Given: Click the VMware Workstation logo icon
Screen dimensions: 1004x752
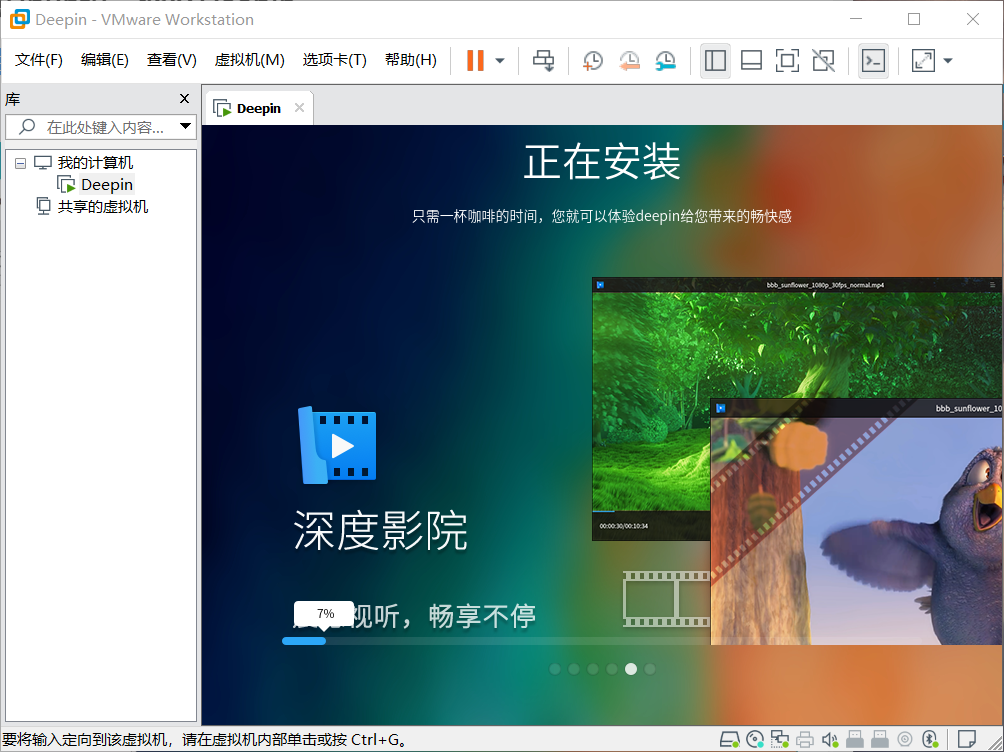Looking at the screenshot, I should pos(19,19).
